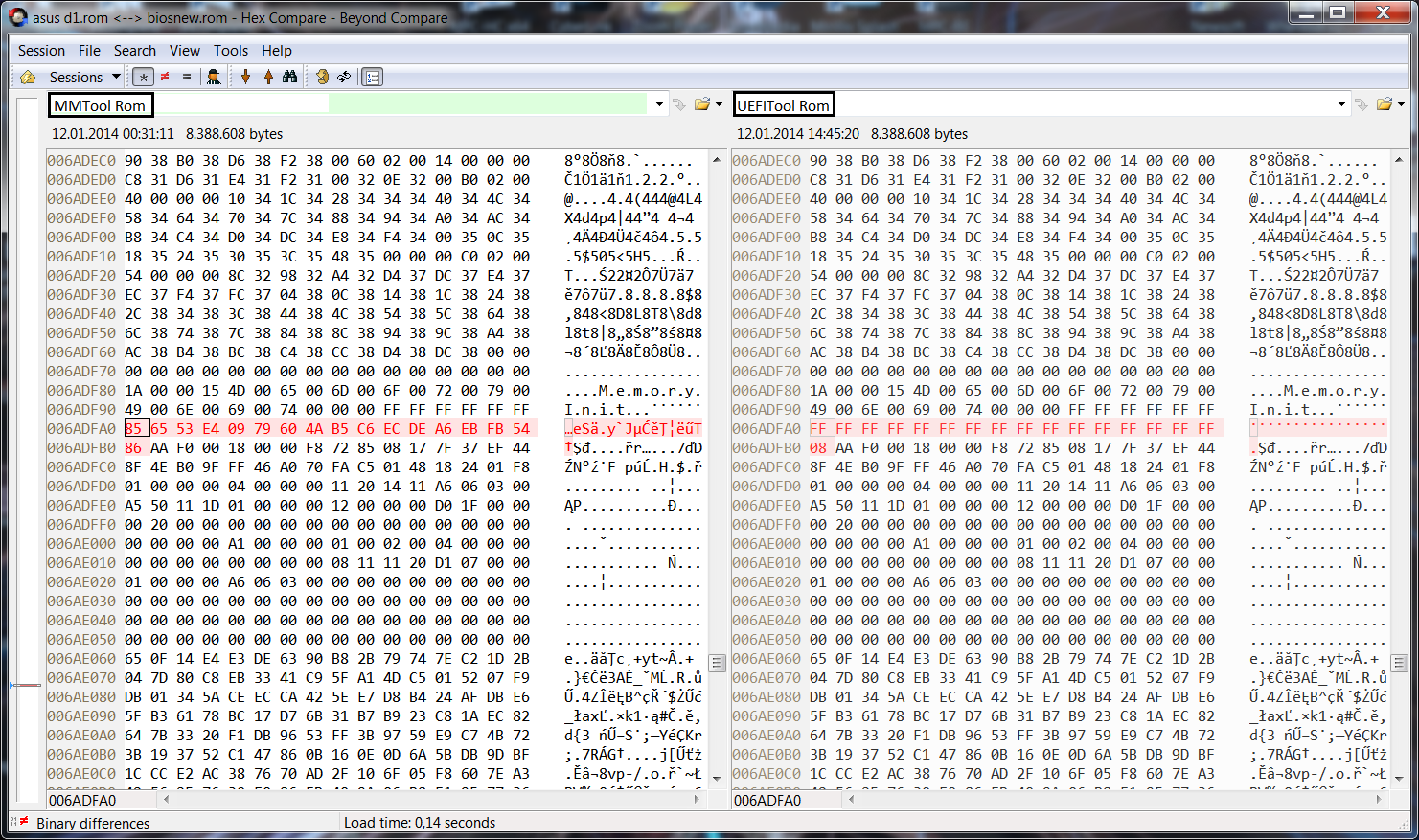Click the left file path input field
Viewport: 1419px width, 840px height.
[x=357, y=104]
